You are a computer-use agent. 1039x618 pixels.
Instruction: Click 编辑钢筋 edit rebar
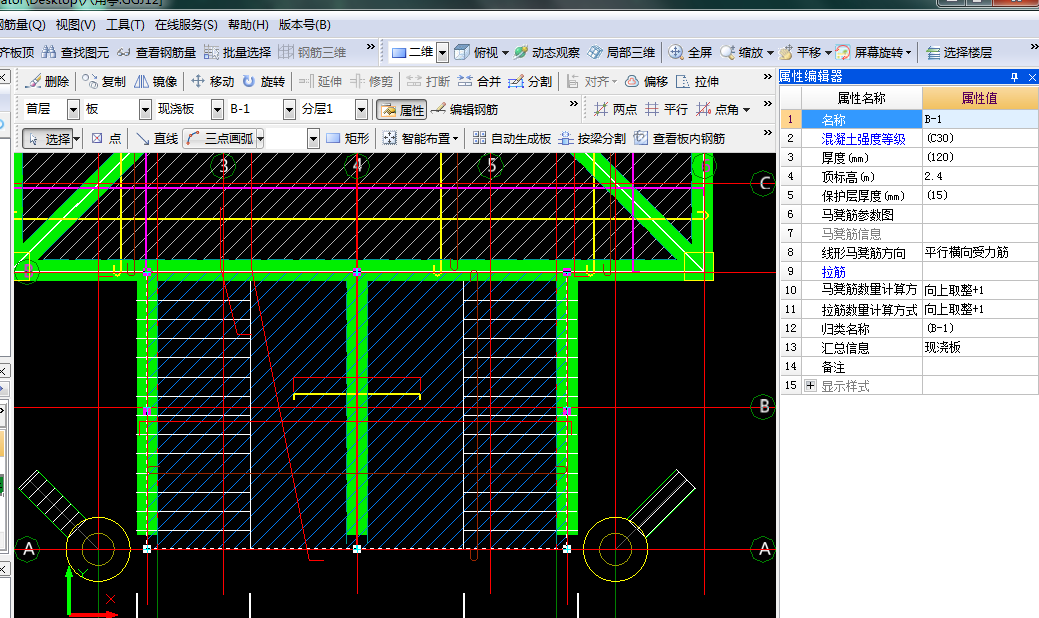coord(465,109)
